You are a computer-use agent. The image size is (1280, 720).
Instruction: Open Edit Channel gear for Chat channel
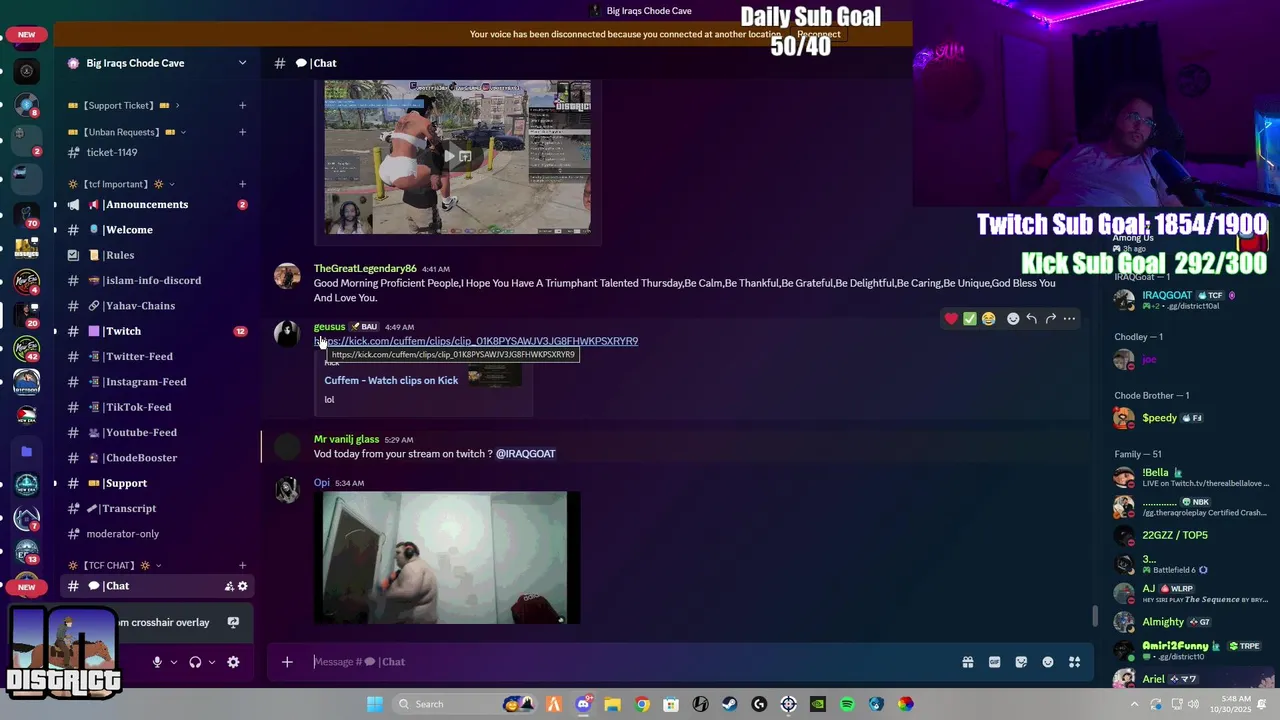pyautogui.click(x=242, y=586)
